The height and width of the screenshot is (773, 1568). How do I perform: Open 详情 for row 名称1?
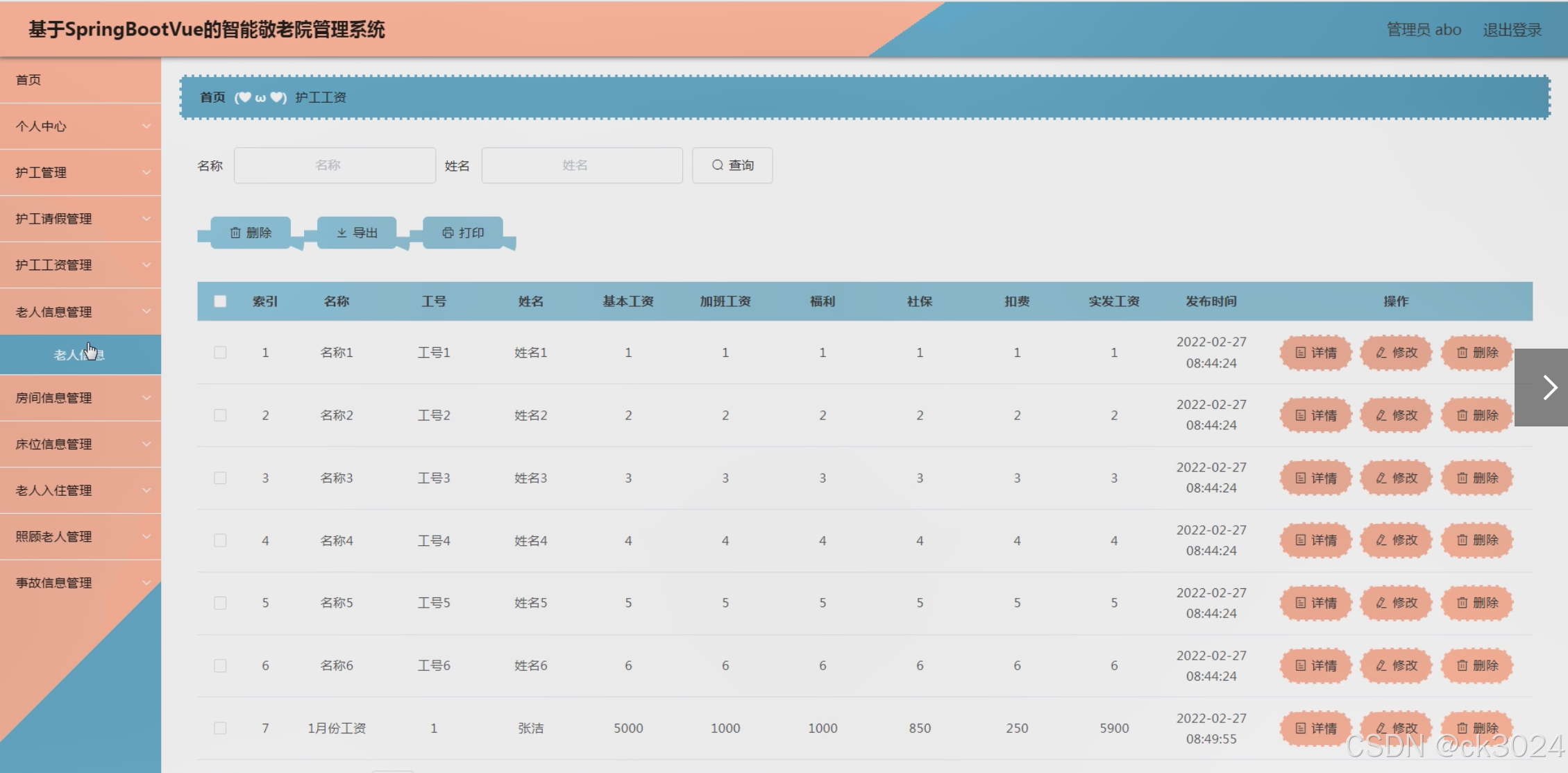[1315, 353]
